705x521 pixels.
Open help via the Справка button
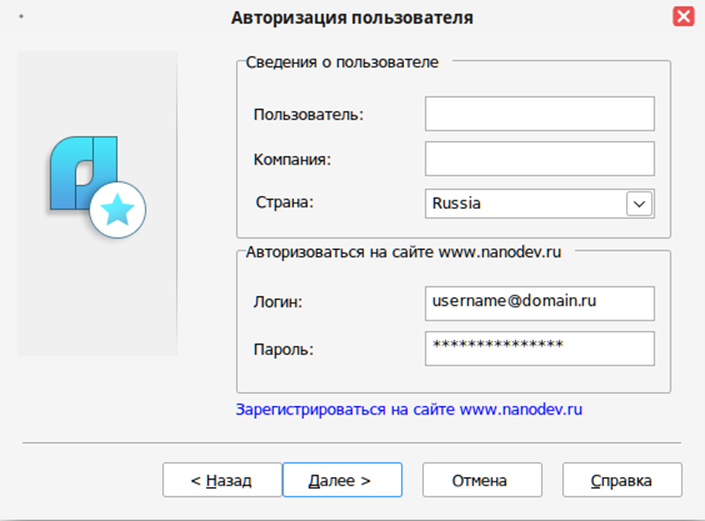coord(622,480)
